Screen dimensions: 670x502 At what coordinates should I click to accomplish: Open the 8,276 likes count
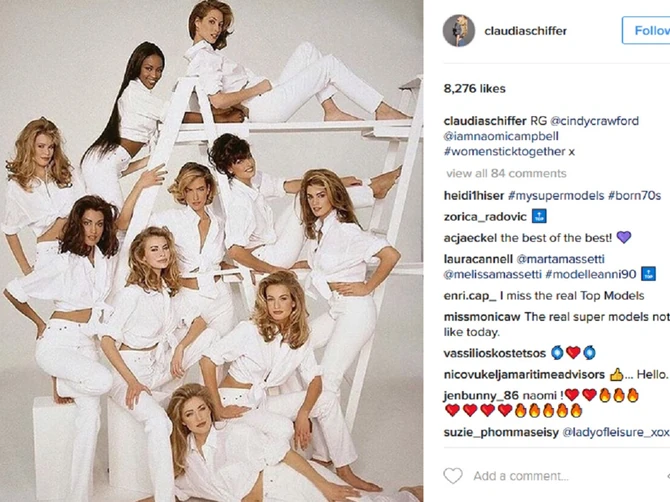coord(475,89)
